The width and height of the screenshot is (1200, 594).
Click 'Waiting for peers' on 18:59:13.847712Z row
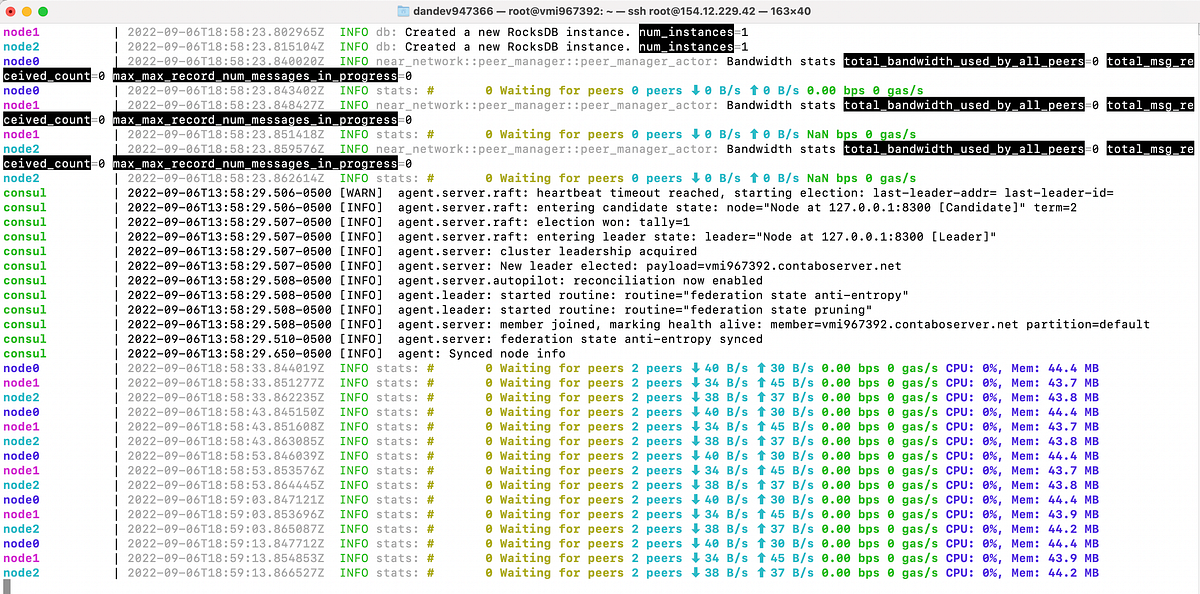[562, 543]
